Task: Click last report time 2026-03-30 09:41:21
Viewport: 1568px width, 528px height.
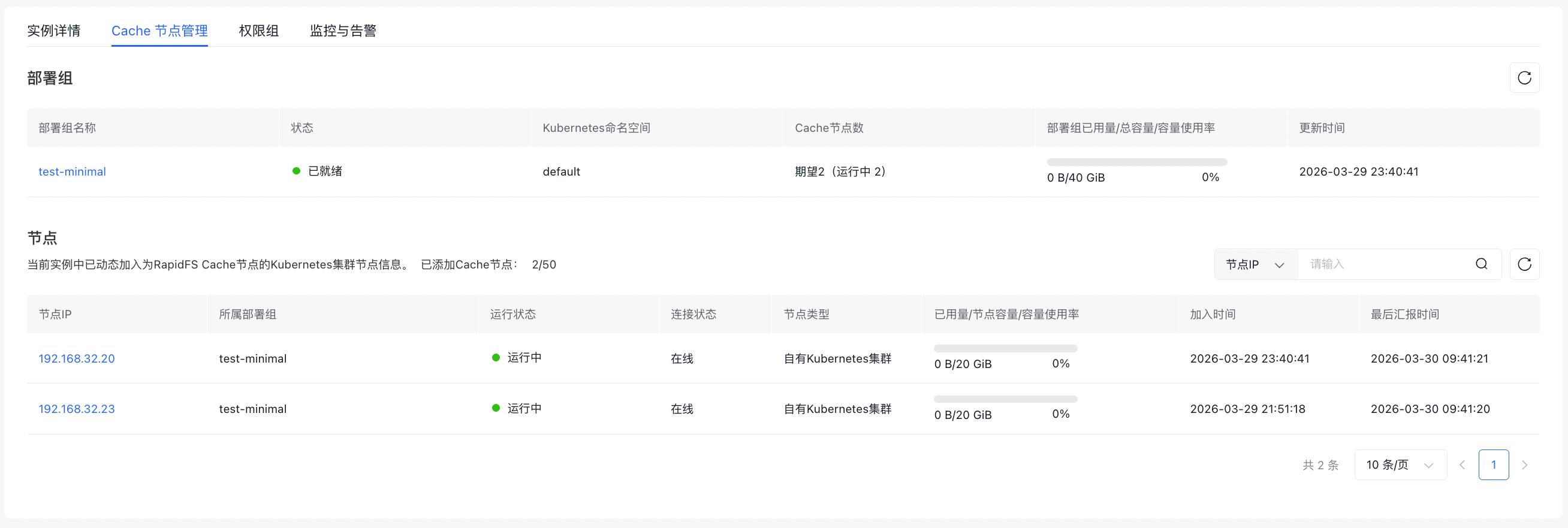Action: (1429, 358)
